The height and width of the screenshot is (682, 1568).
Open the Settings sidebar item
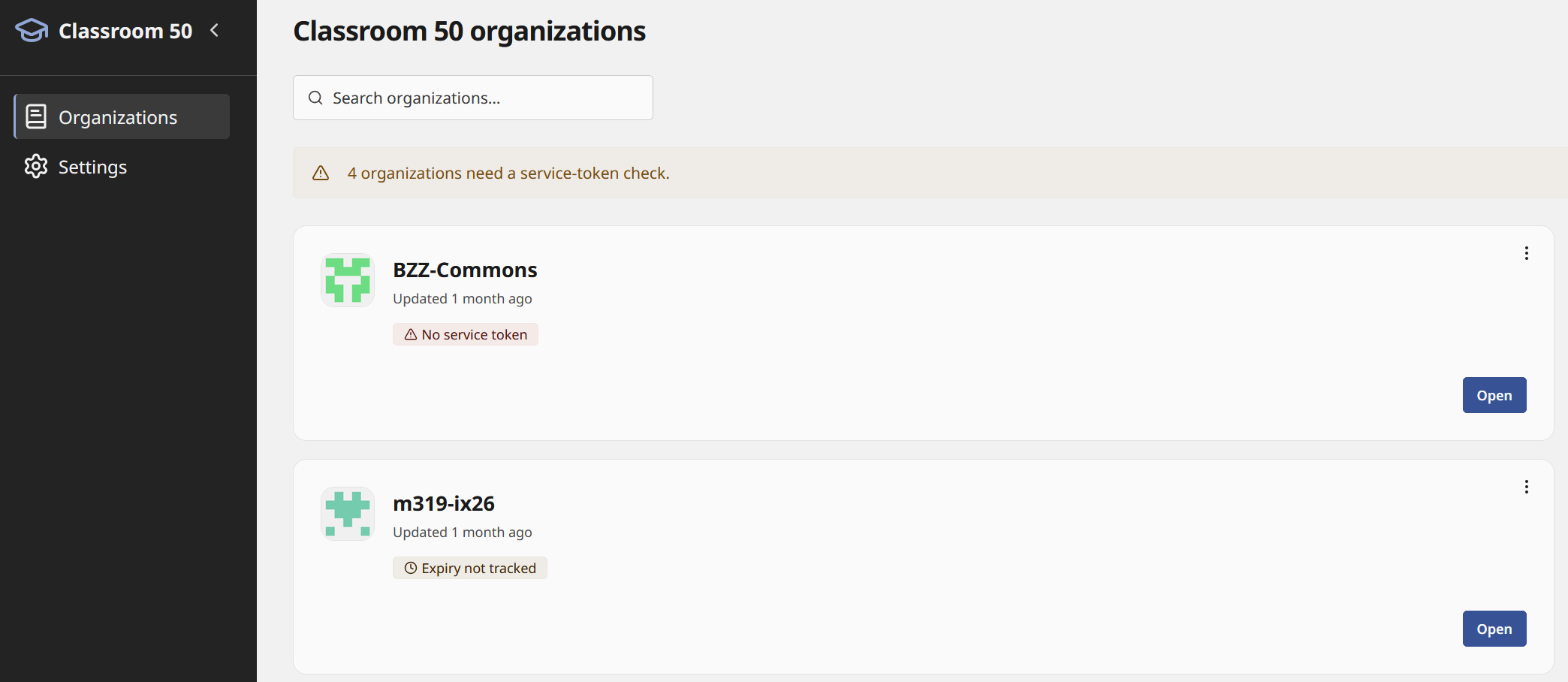[122, 167]
